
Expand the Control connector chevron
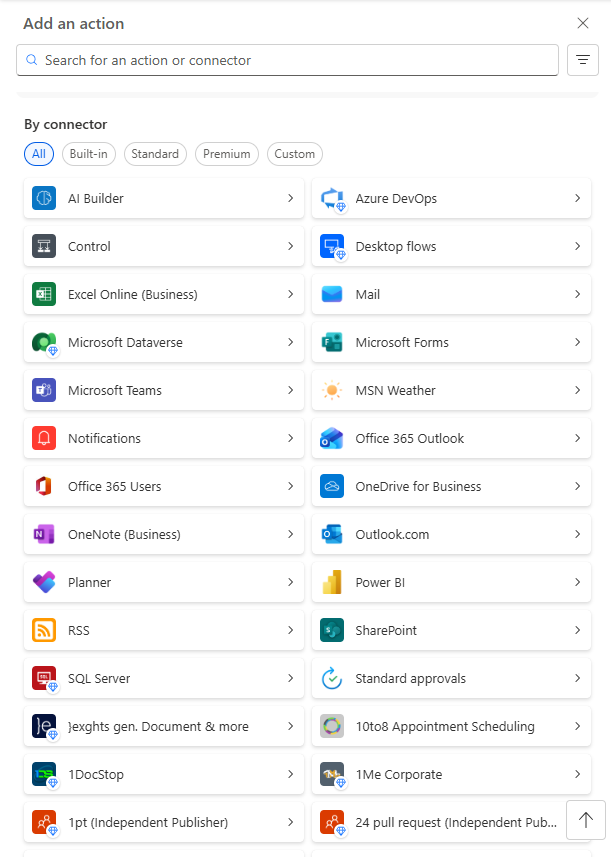coord(290,246)
